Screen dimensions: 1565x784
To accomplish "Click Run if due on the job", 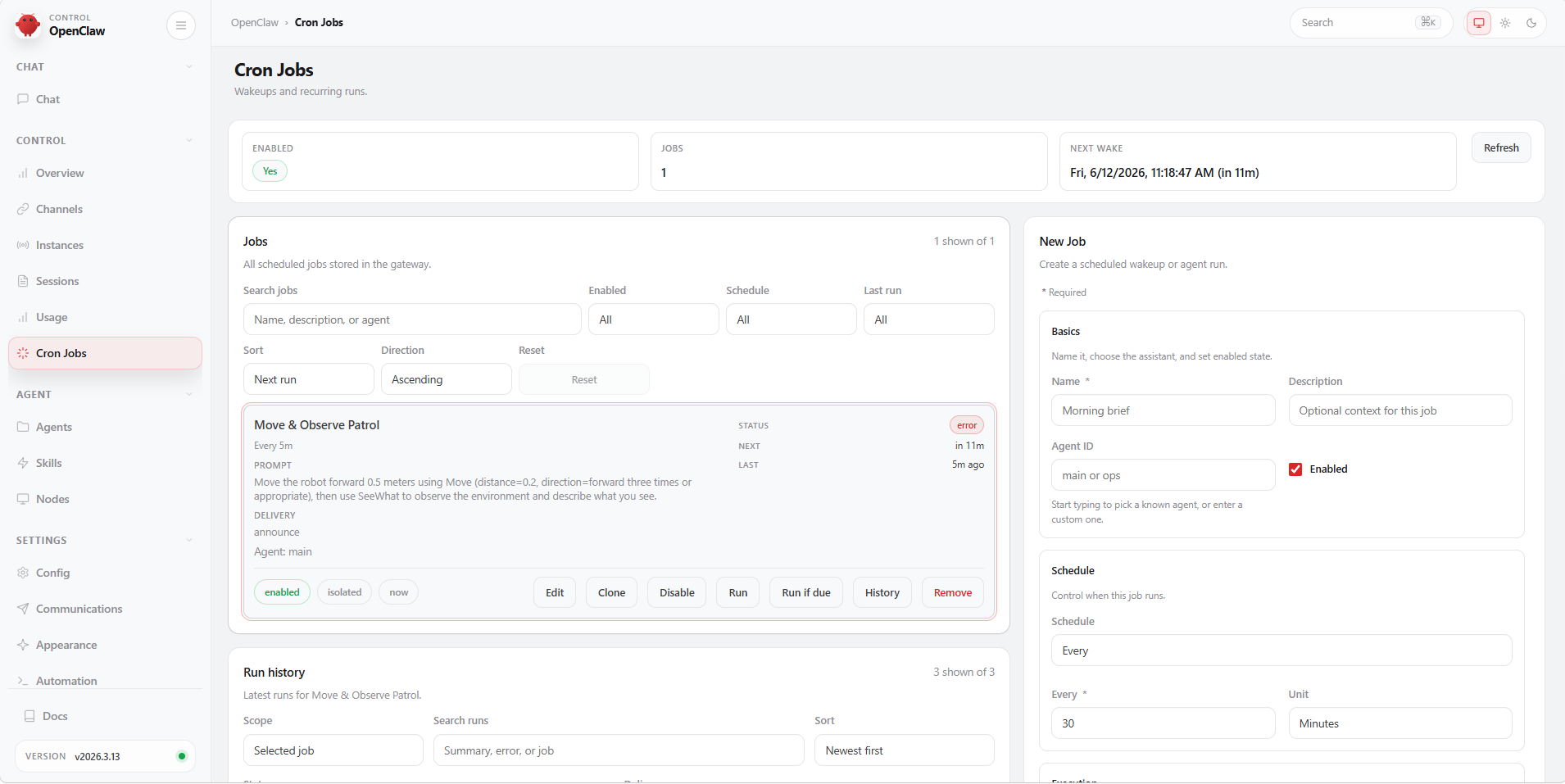I will (x=806, y=592).
